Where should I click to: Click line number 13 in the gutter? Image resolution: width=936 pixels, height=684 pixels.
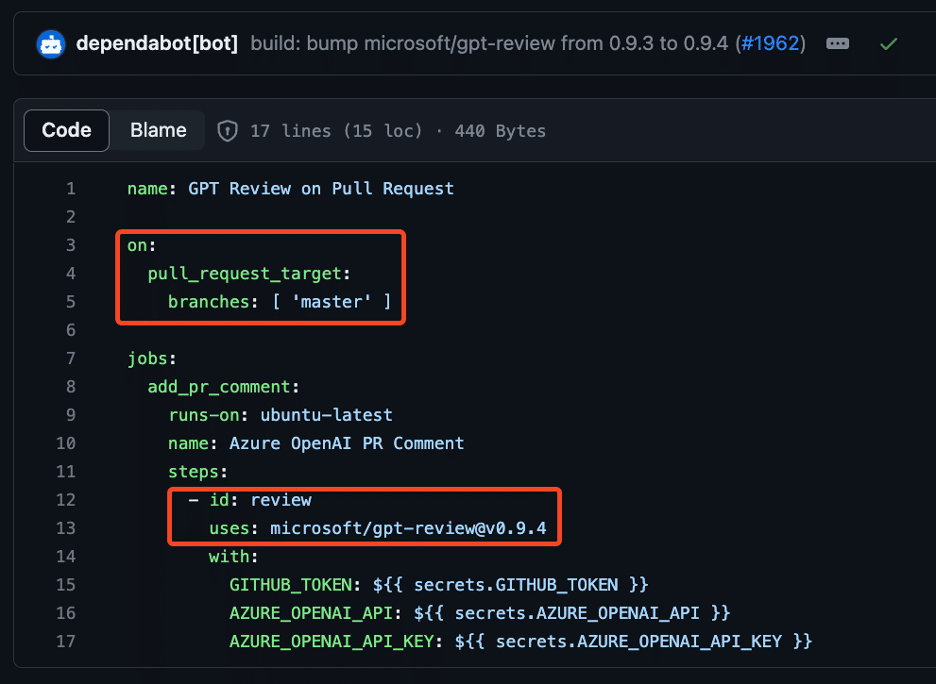[66, 528]
